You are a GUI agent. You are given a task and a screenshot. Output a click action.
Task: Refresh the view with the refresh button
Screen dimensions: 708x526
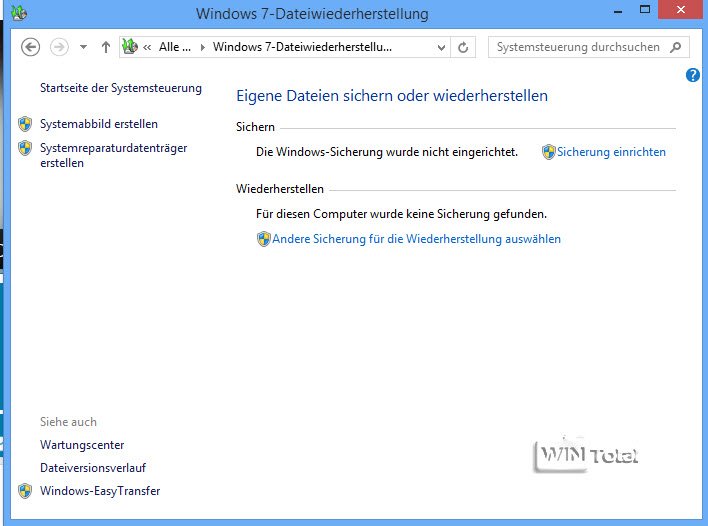pyautogui.click(x=463, y=47)
